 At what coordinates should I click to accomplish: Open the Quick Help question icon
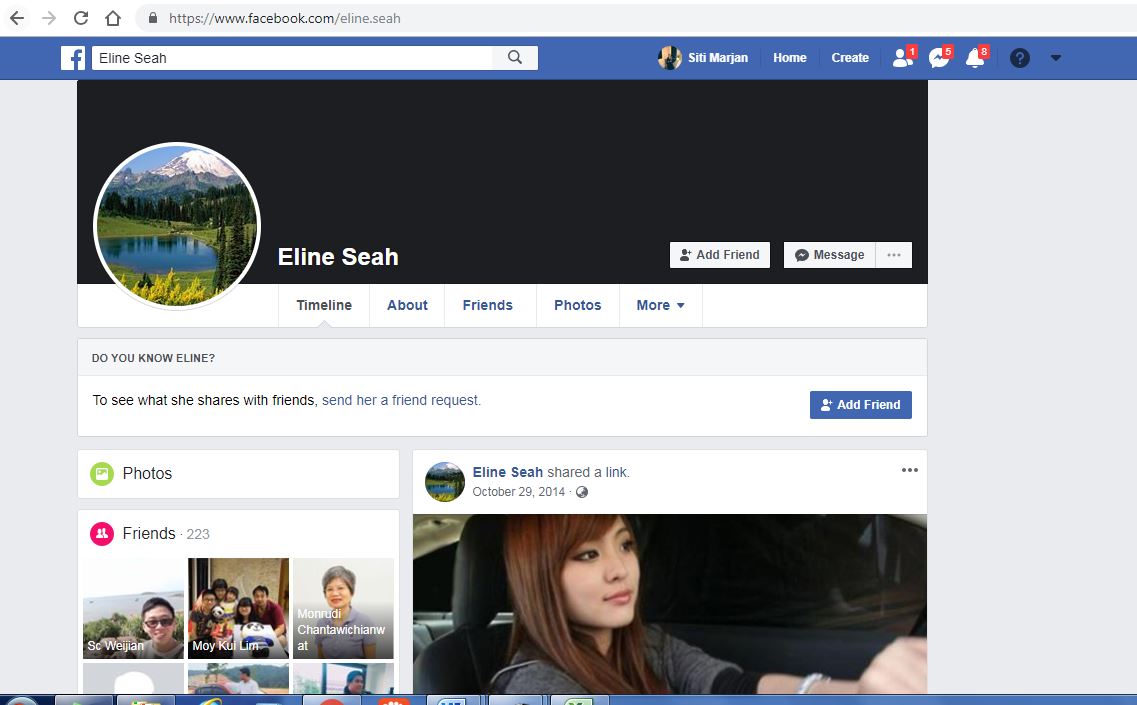1020,58
